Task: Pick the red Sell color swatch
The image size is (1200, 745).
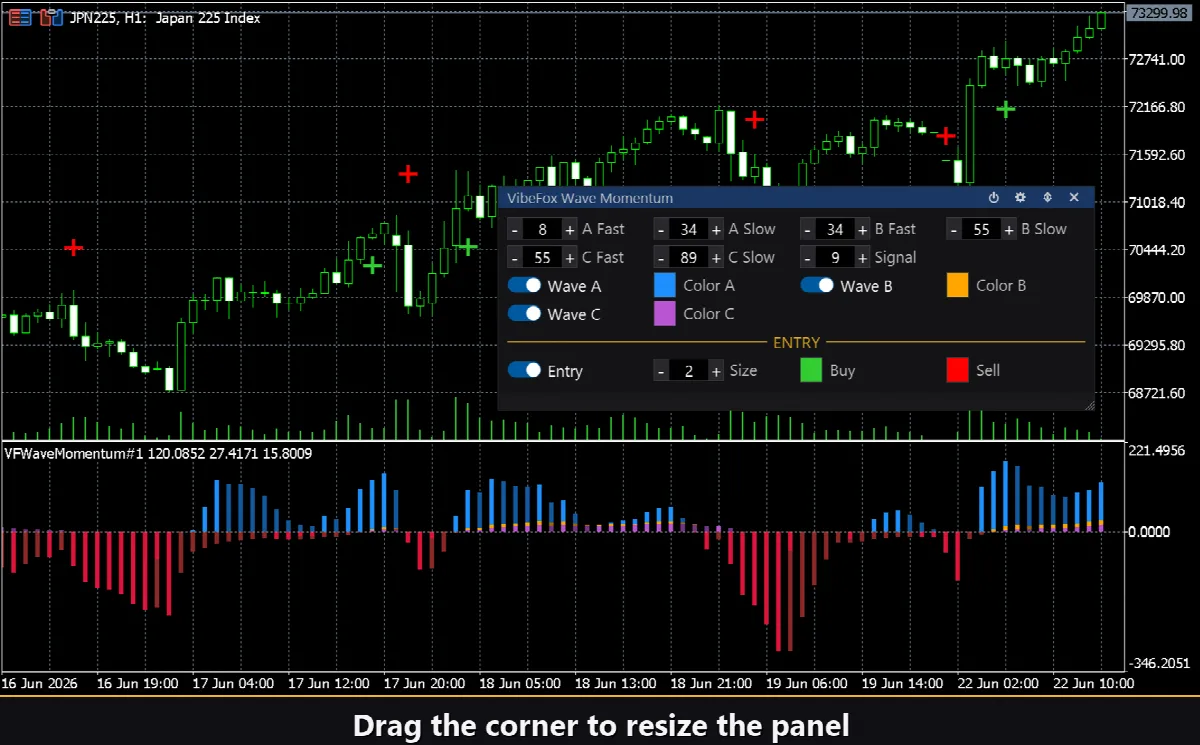Action: 958,370
